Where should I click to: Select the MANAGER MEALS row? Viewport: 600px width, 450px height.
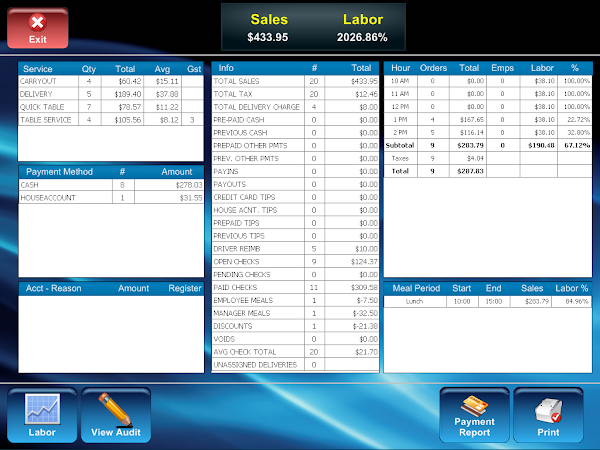(x=295, y=313)
